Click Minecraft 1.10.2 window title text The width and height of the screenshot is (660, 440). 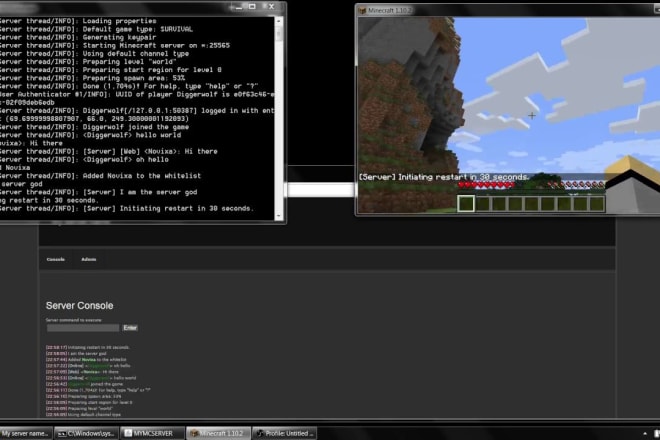(389, 10)
